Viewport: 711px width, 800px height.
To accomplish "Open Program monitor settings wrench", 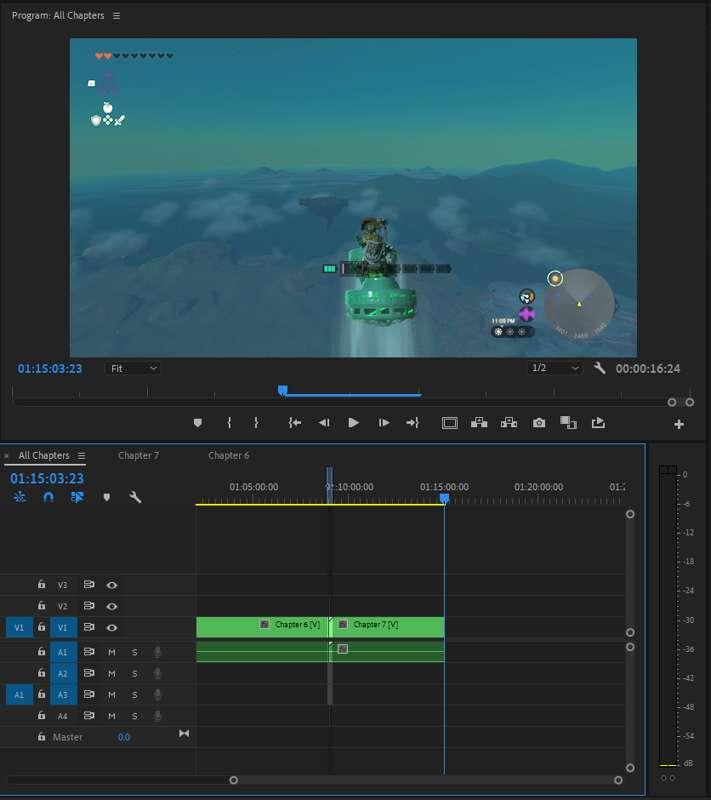I will click(599, 368).
